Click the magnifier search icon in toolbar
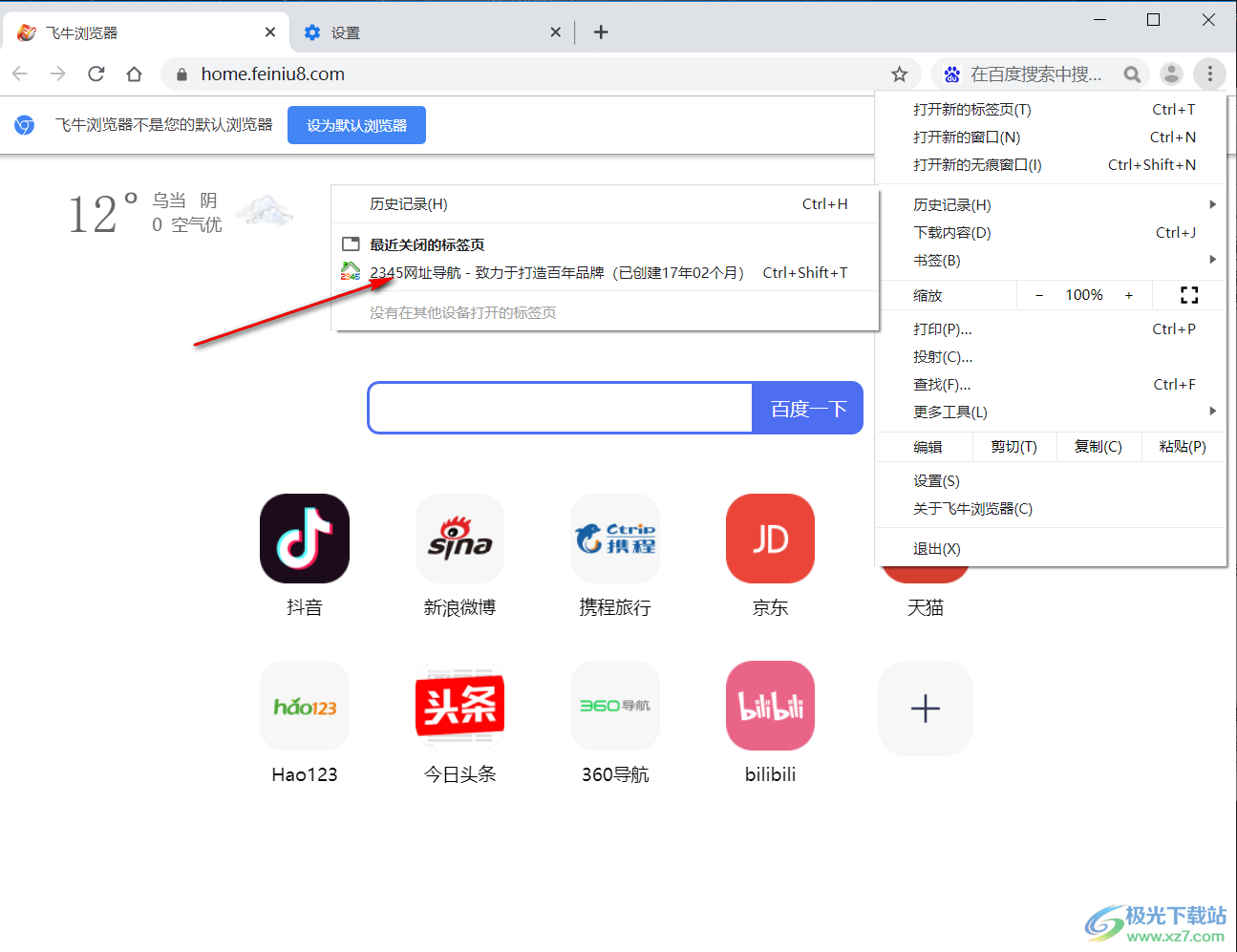Screen dimensions: 1237x952 click(1132, 74)
